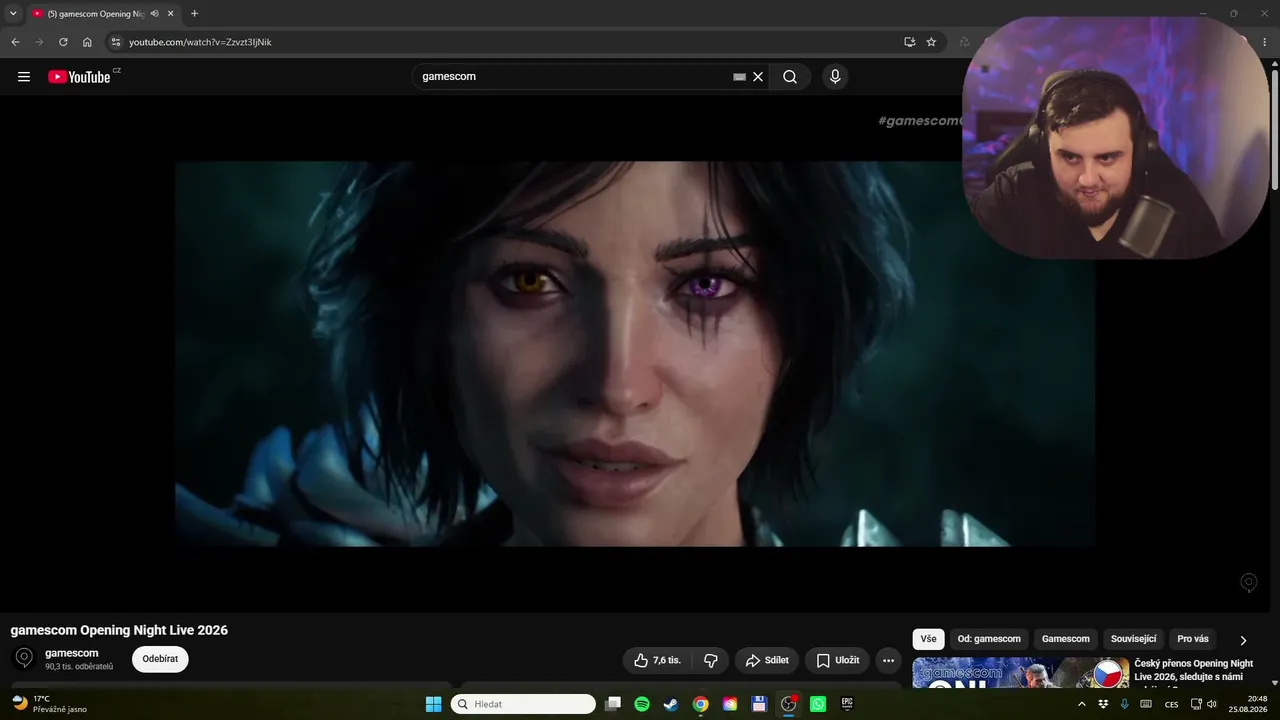
Task: Switch the CES keyboard language
Action: (1172, 704)
